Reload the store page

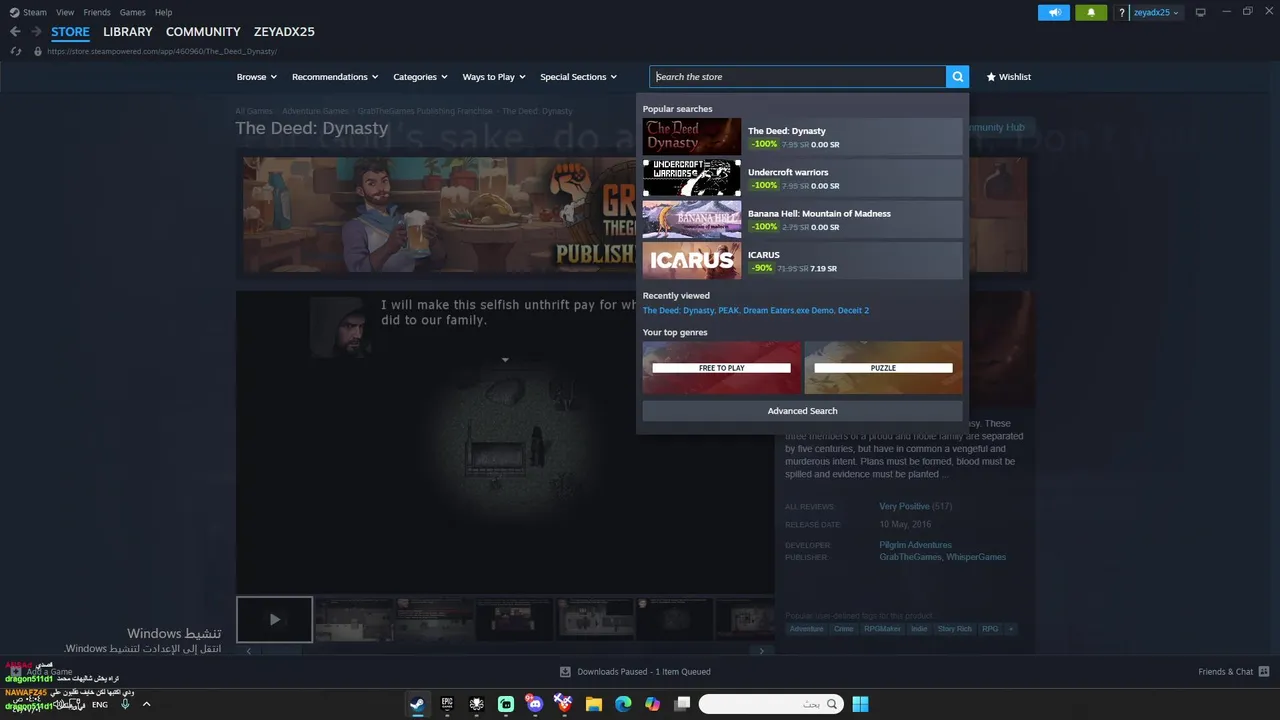15,51
